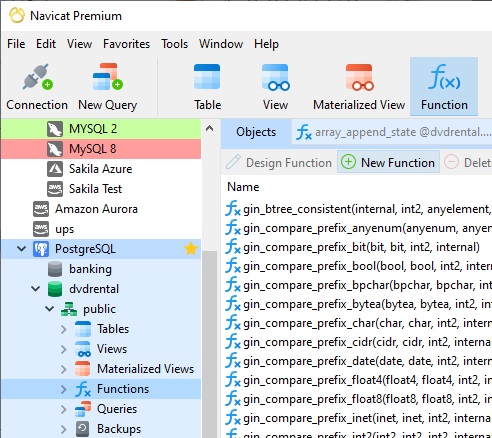Screen dimensions: 492x438
Task: Click fx icon of gin_compare_prefix_bit
Action: (x=233, y=247)
